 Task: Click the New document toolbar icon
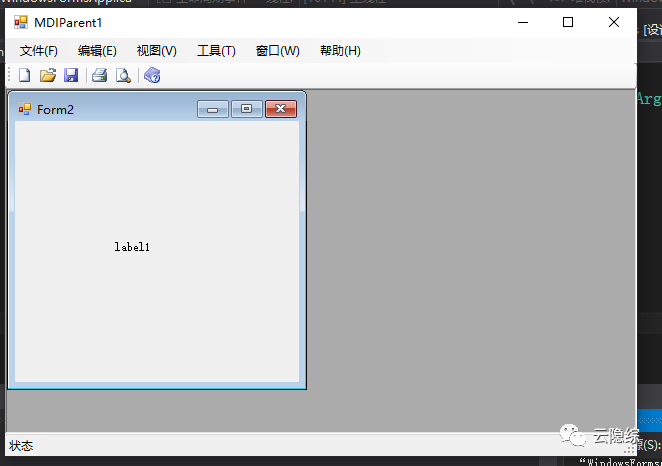point(24,76)
